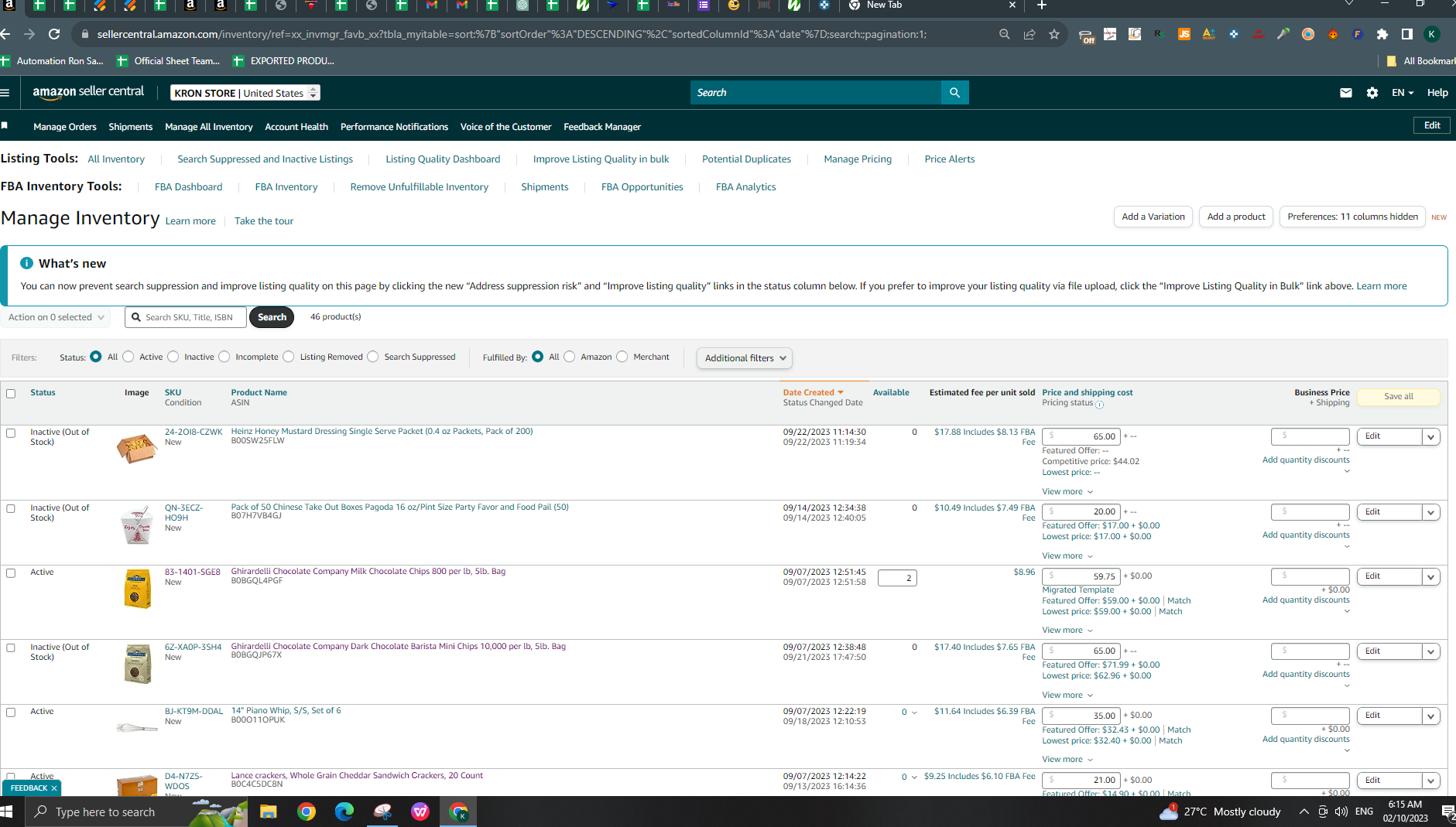The width and height of the screenshot is (1456, 827).
Task: Open the hamburger navigation menu
Action: coord(5,93)
